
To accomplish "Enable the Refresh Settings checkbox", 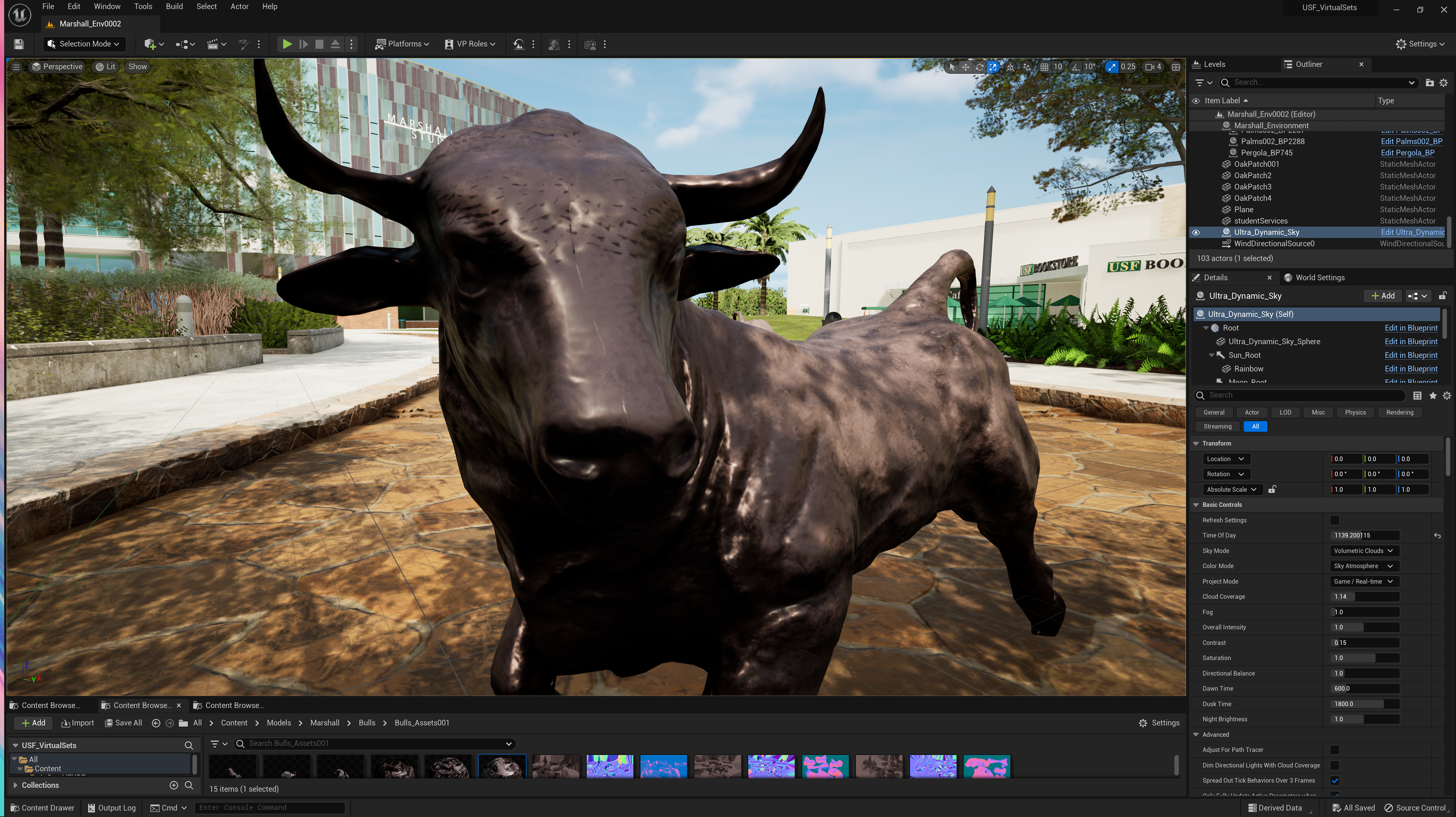I will 1335,520.
